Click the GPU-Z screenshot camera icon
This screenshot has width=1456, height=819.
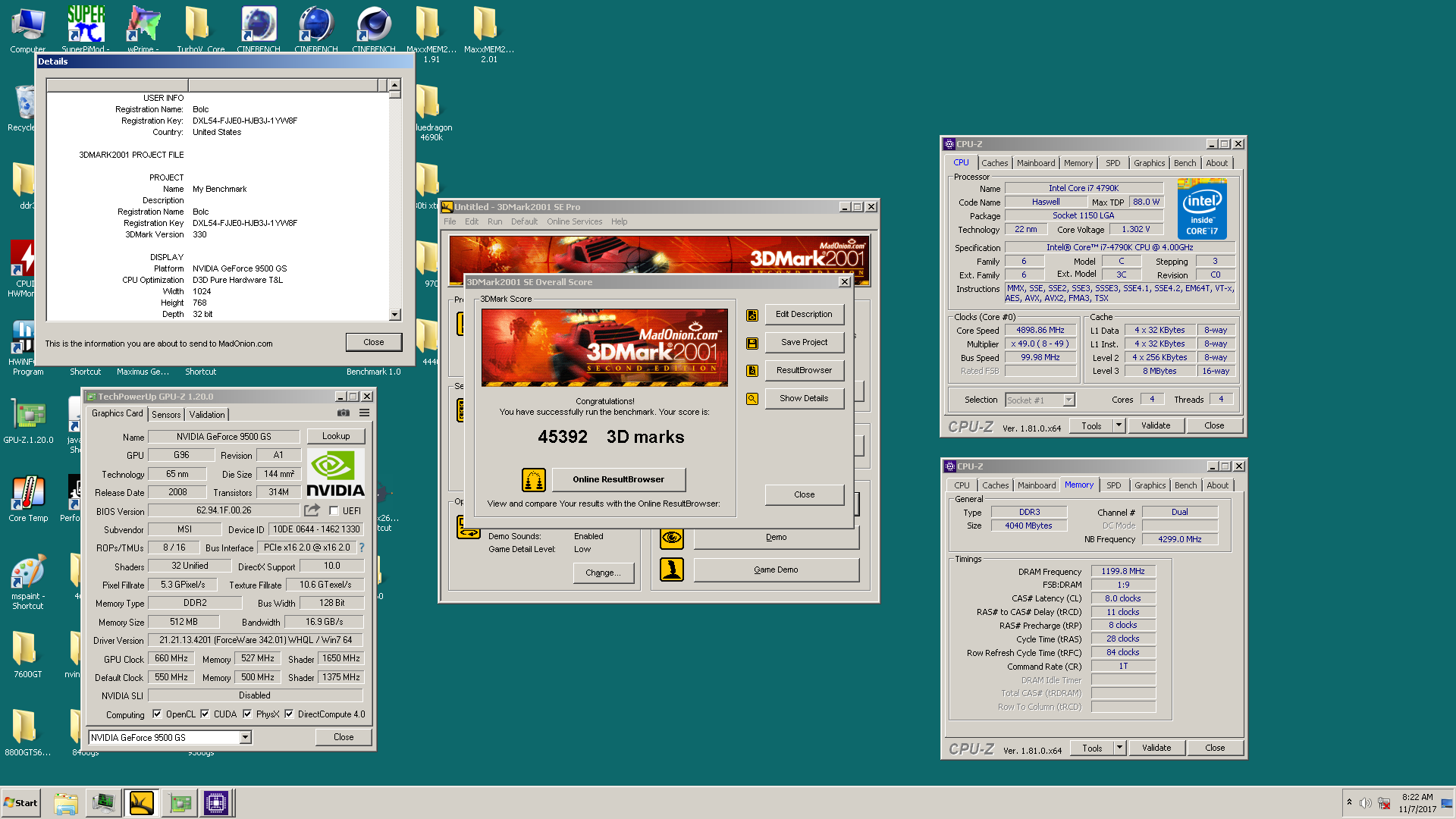(x=344, y=413)
